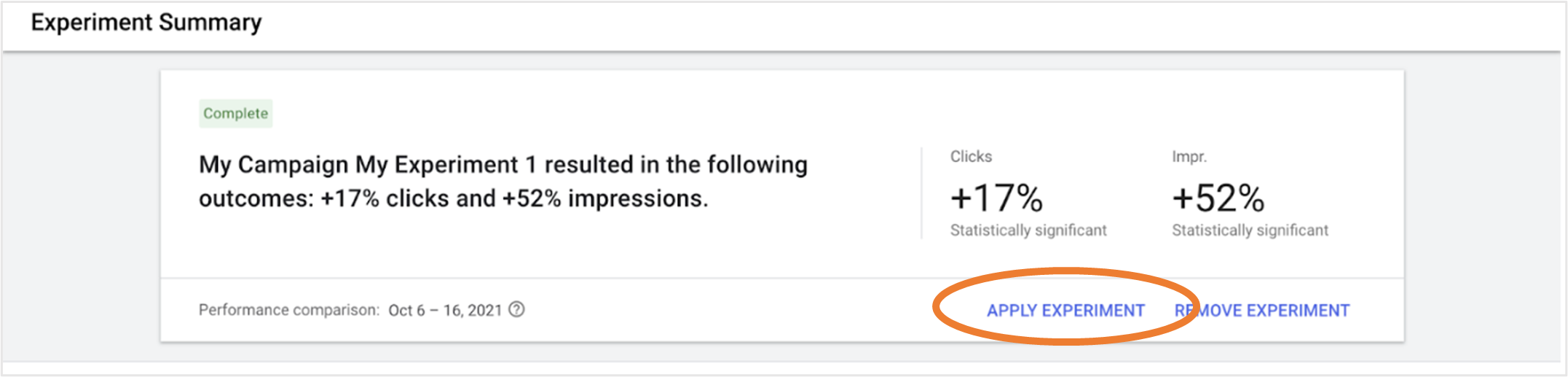Click the Clicks metric label
Image resolution: width=1568 pixels, height=377 pixels.
[x=971, y=157]
